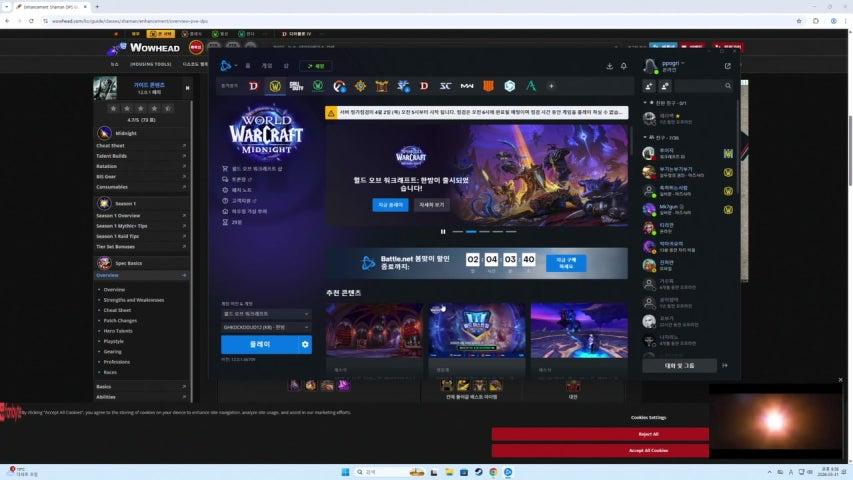853x480 pixels.
Task: Open the ppogri profile status dropdown
Action: (x=673, y=63)
